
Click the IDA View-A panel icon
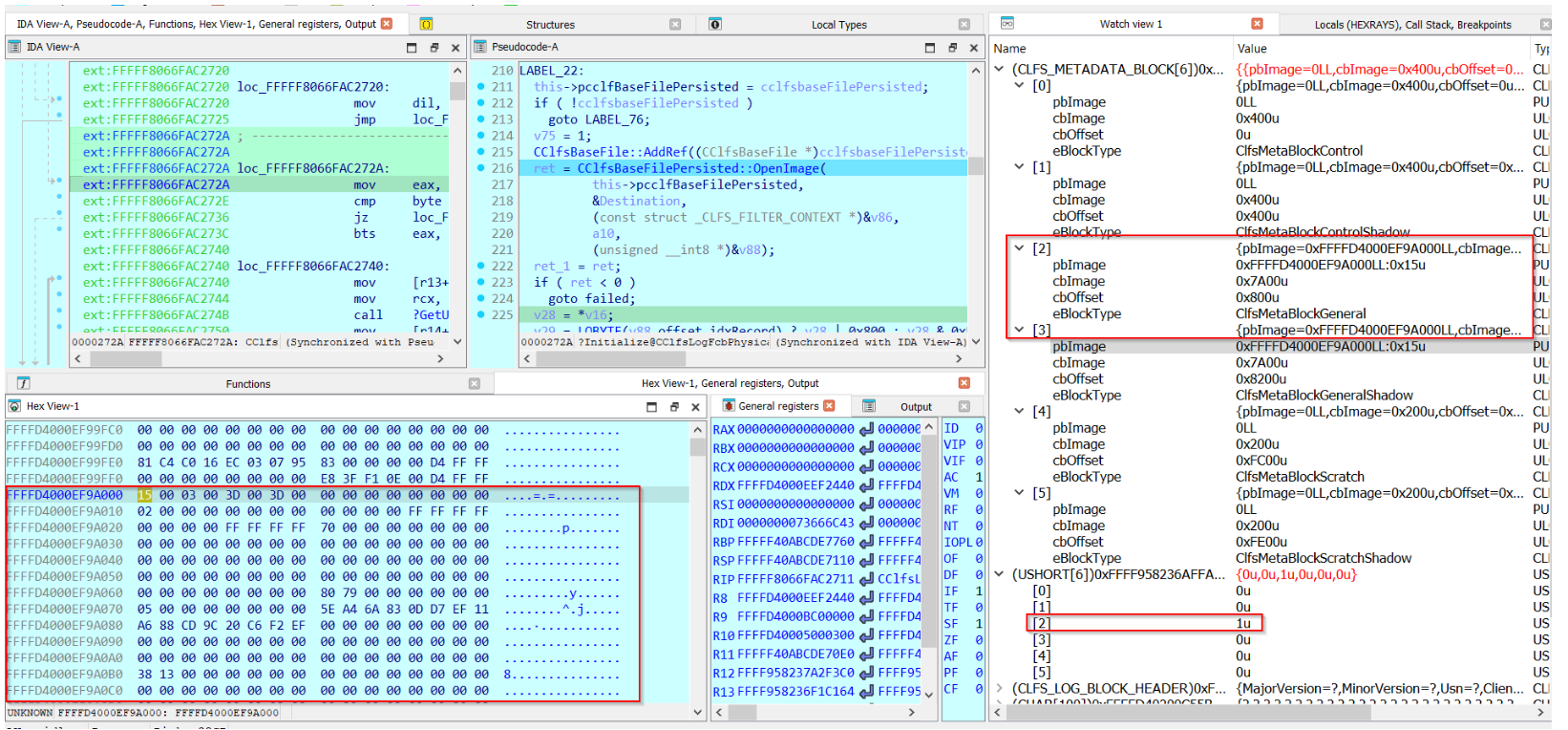14,46
